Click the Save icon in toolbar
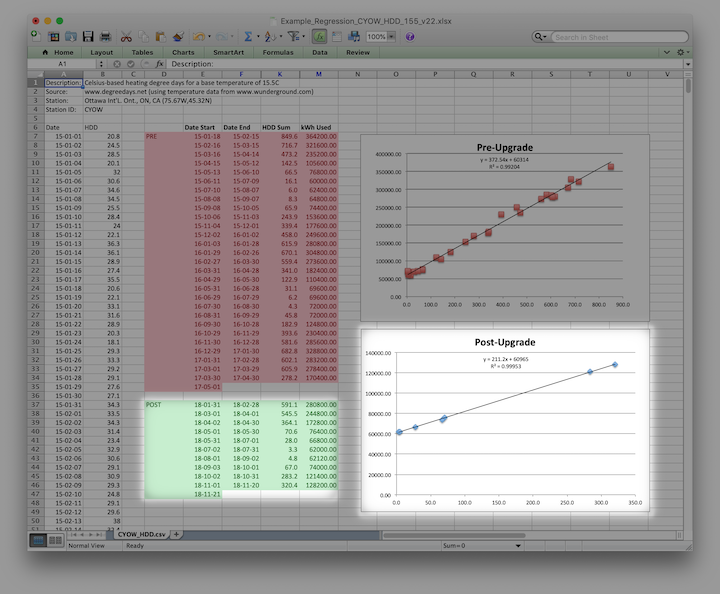Viewport: 720px width, 594px height. (88, 37)
